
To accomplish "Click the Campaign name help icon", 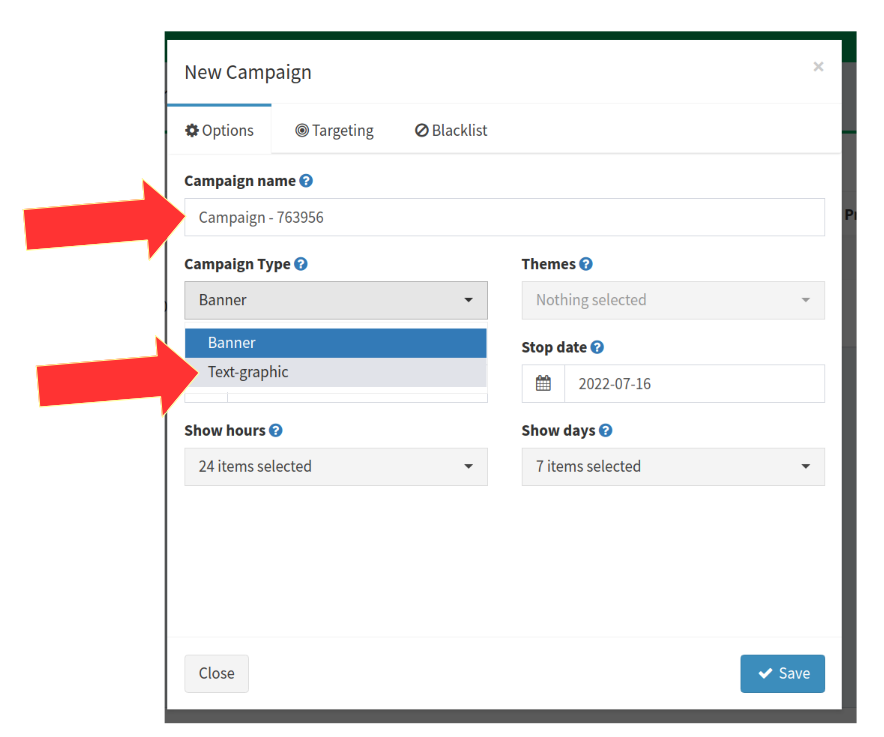I will [306, 181].
